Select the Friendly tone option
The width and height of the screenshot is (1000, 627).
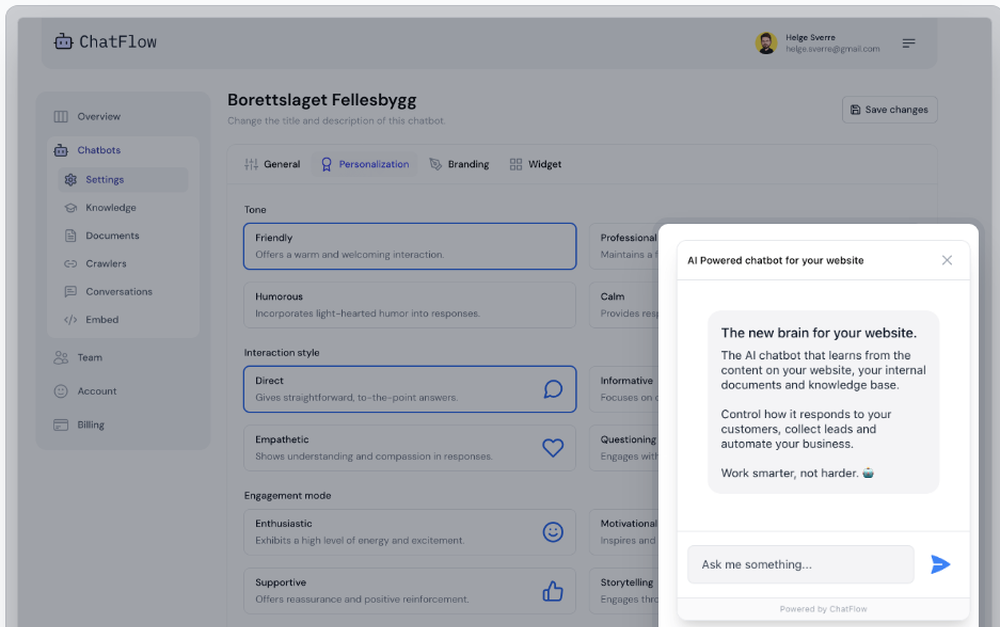pyautogui.click(x=410, y=246)
